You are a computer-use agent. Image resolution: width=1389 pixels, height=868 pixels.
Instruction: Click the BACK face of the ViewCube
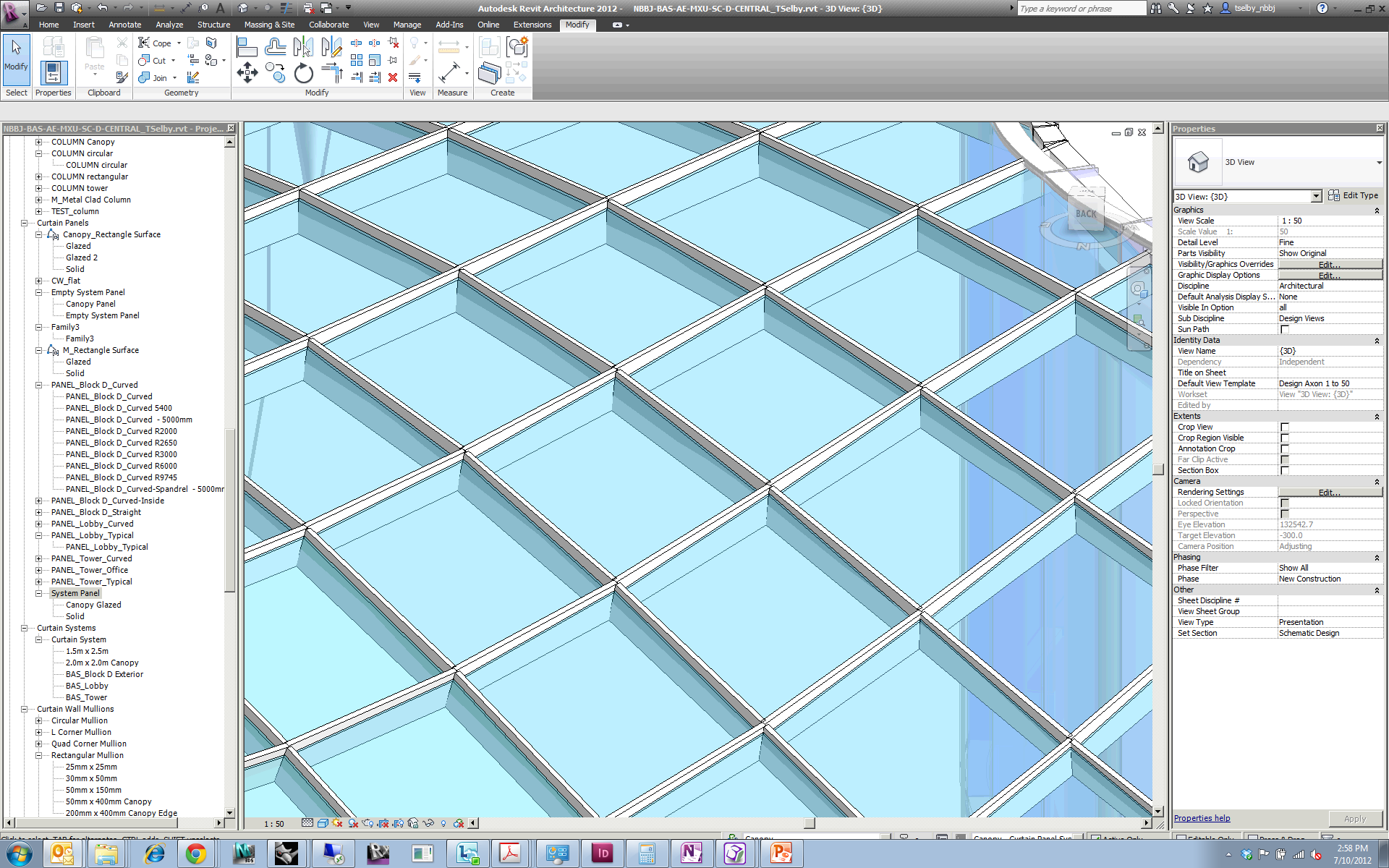1086,213
